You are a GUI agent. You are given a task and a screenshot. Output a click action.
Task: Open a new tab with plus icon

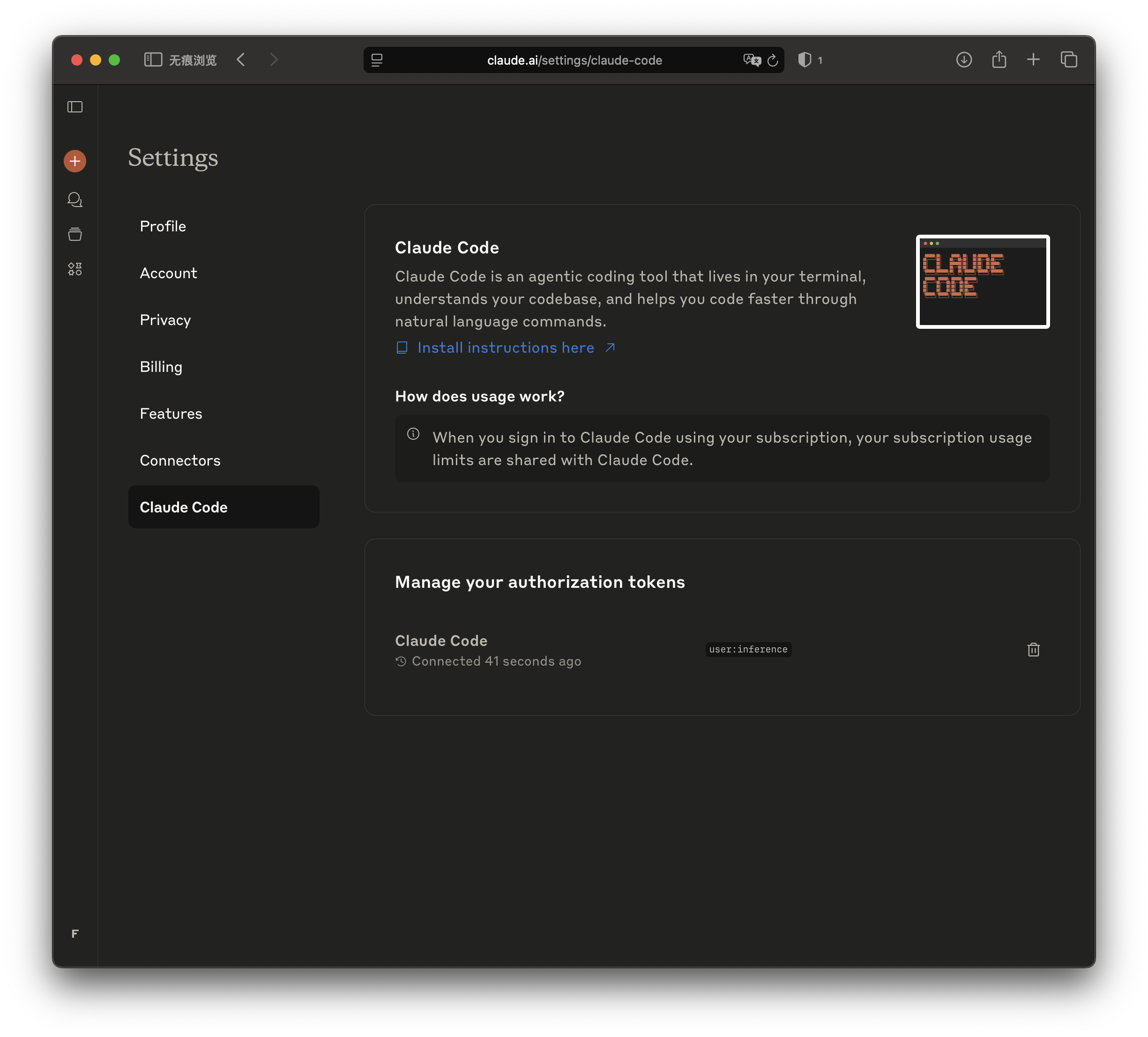pos(1034,60)
